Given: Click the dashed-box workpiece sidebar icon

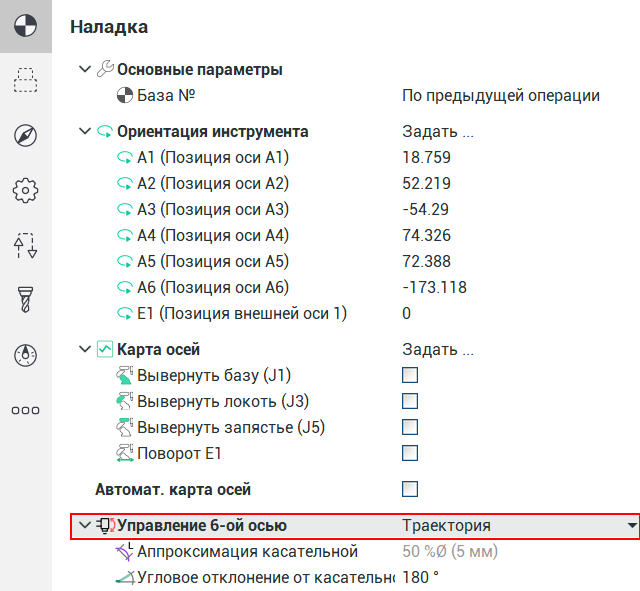Looking at the screenshot, I should click(x=25, y=81).
